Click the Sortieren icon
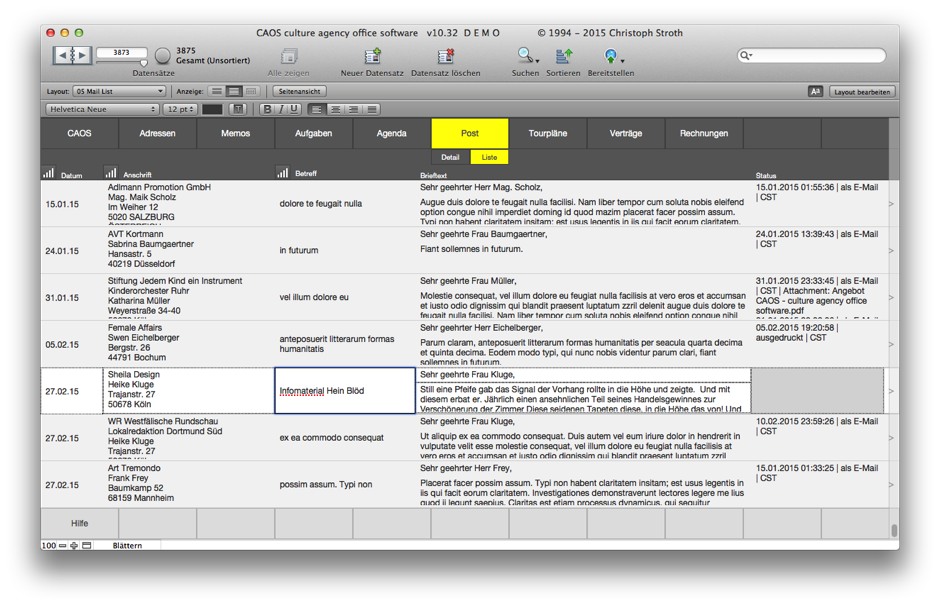 [x=563, y=56]
